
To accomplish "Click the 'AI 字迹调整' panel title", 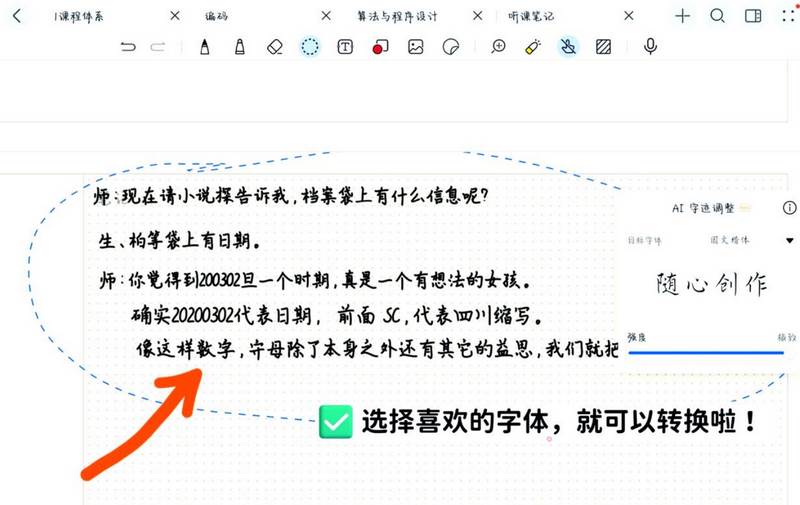I will pos(703,208).
